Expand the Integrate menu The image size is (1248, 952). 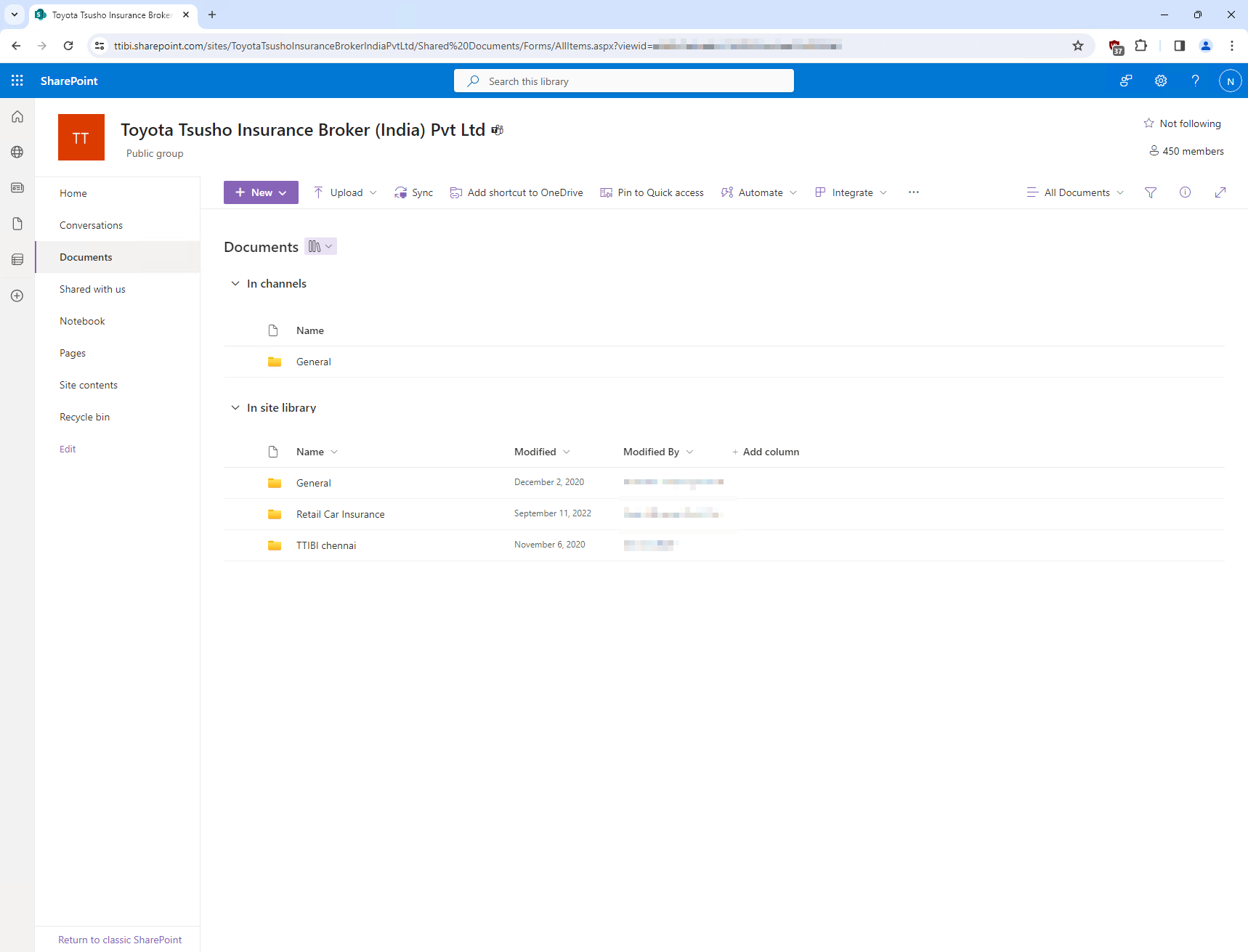[x=851, y=192]
